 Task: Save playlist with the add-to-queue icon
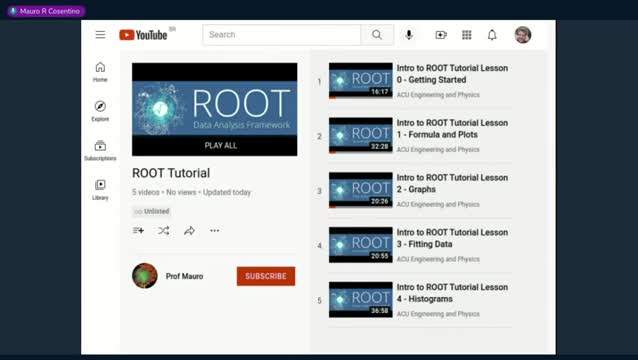(x=138, y=231)
